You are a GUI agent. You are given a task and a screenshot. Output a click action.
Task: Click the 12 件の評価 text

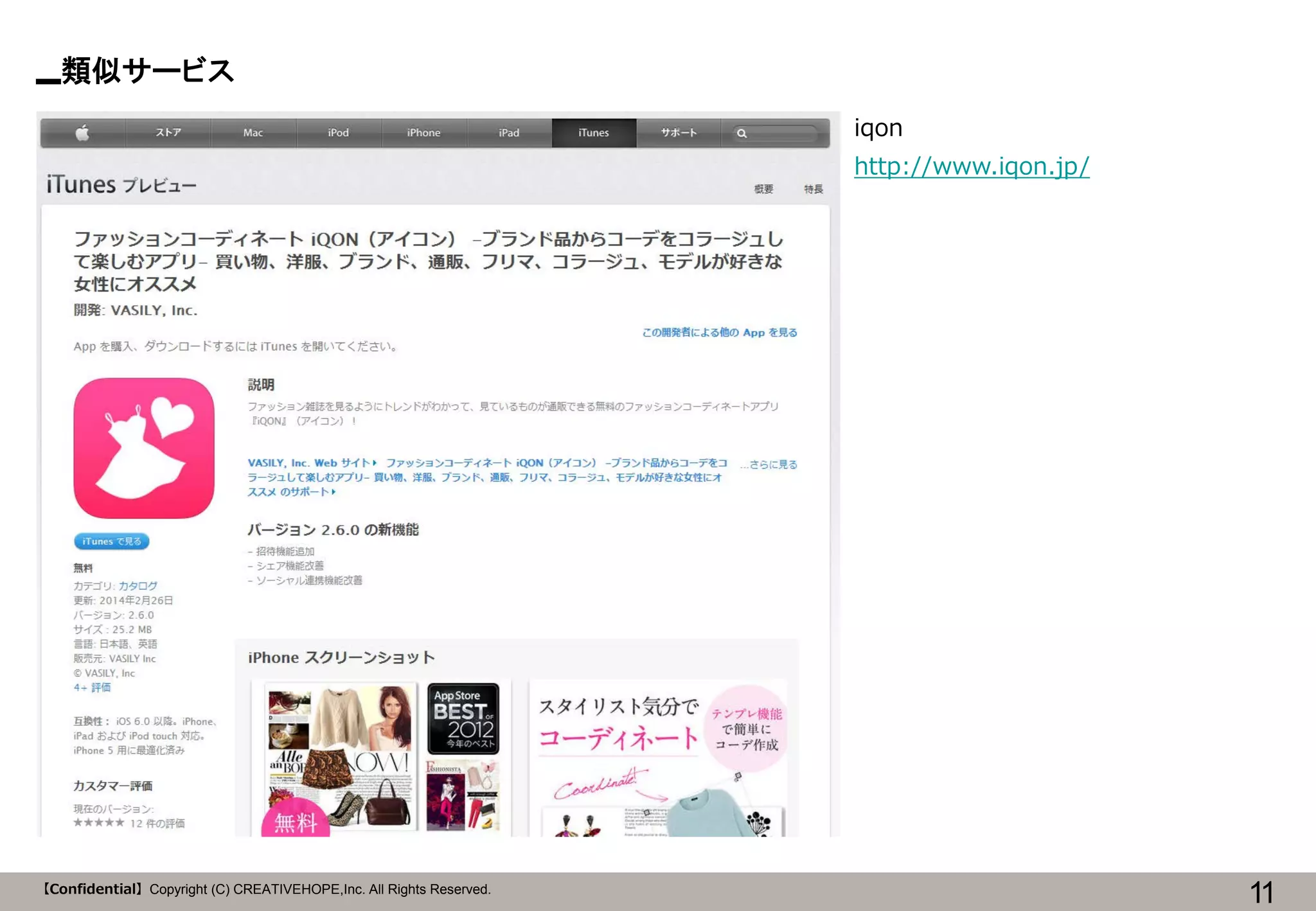tap(157, 823)
